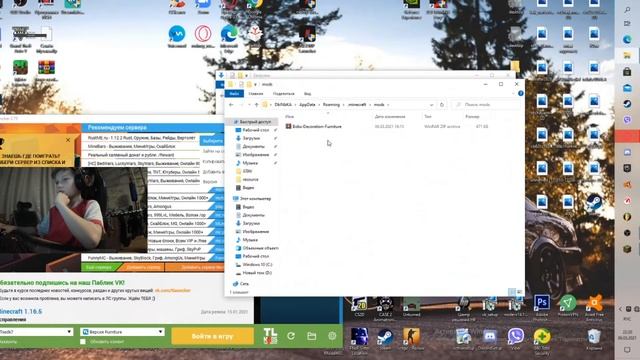Click the taskbar clock and date

coord(627,335)
